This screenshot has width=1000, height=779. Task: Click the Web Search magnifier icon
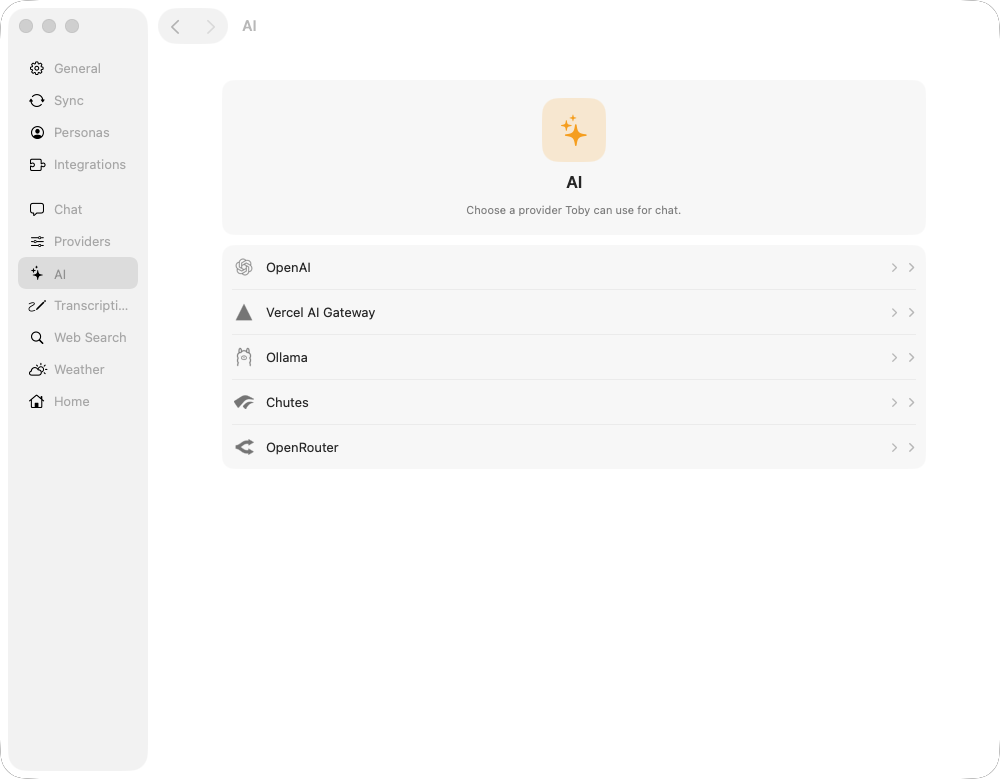(37, 338)
